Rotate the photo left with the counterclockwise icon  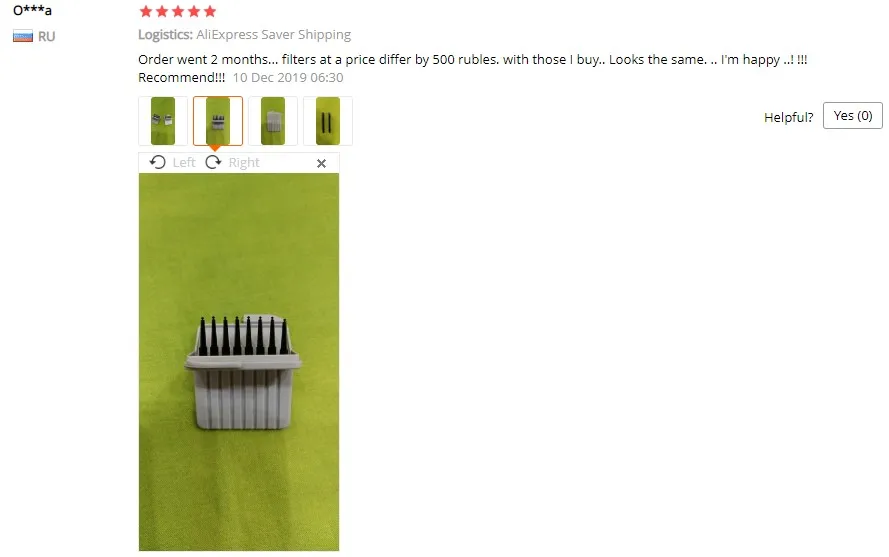tap(158, 163)
